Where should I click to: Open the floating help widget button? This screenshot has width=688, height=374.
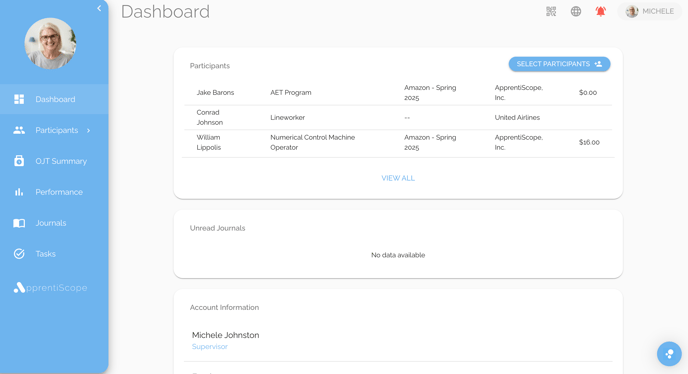[669, 354]
